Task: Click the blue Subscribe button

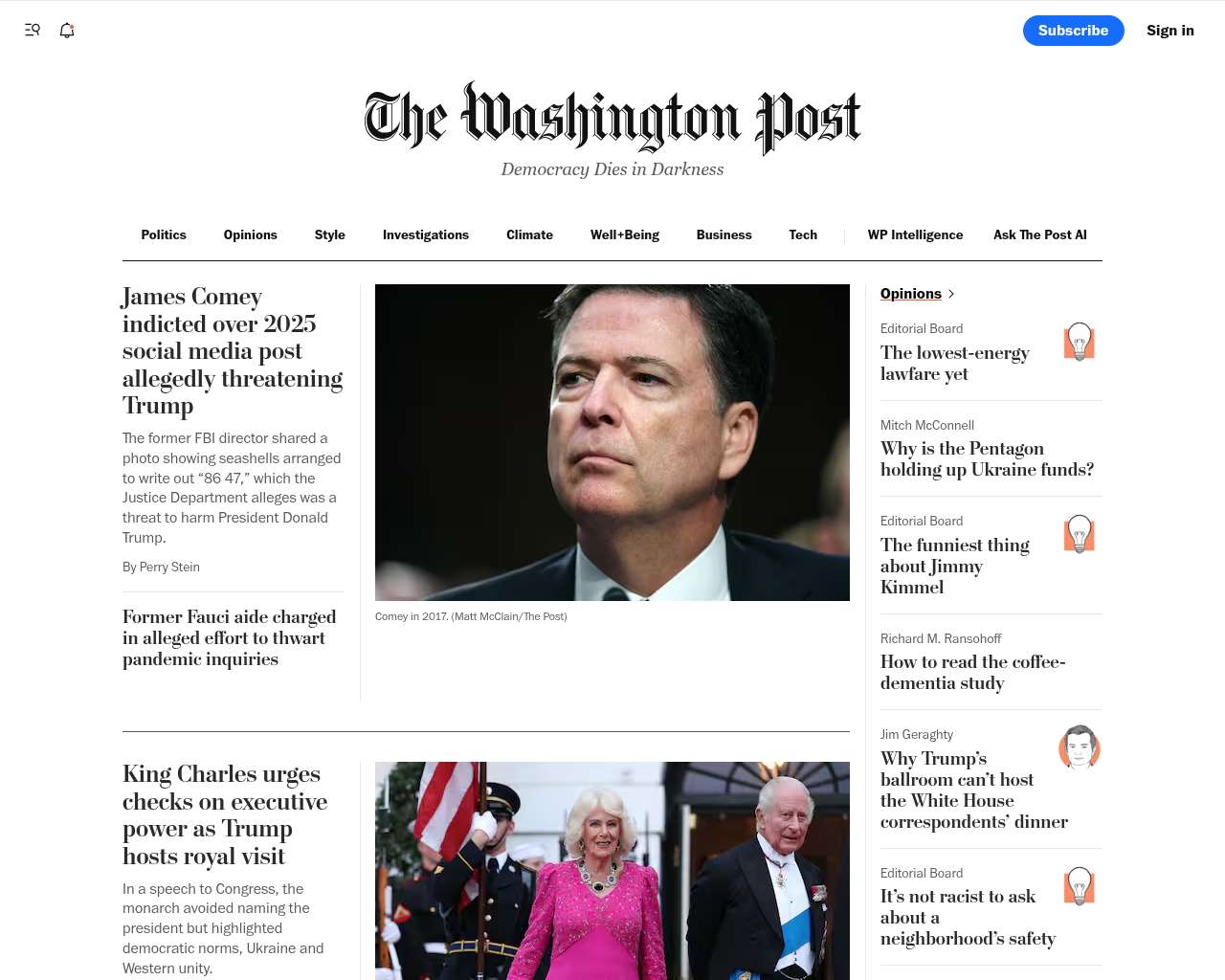Action: [x=1074, y=31]
